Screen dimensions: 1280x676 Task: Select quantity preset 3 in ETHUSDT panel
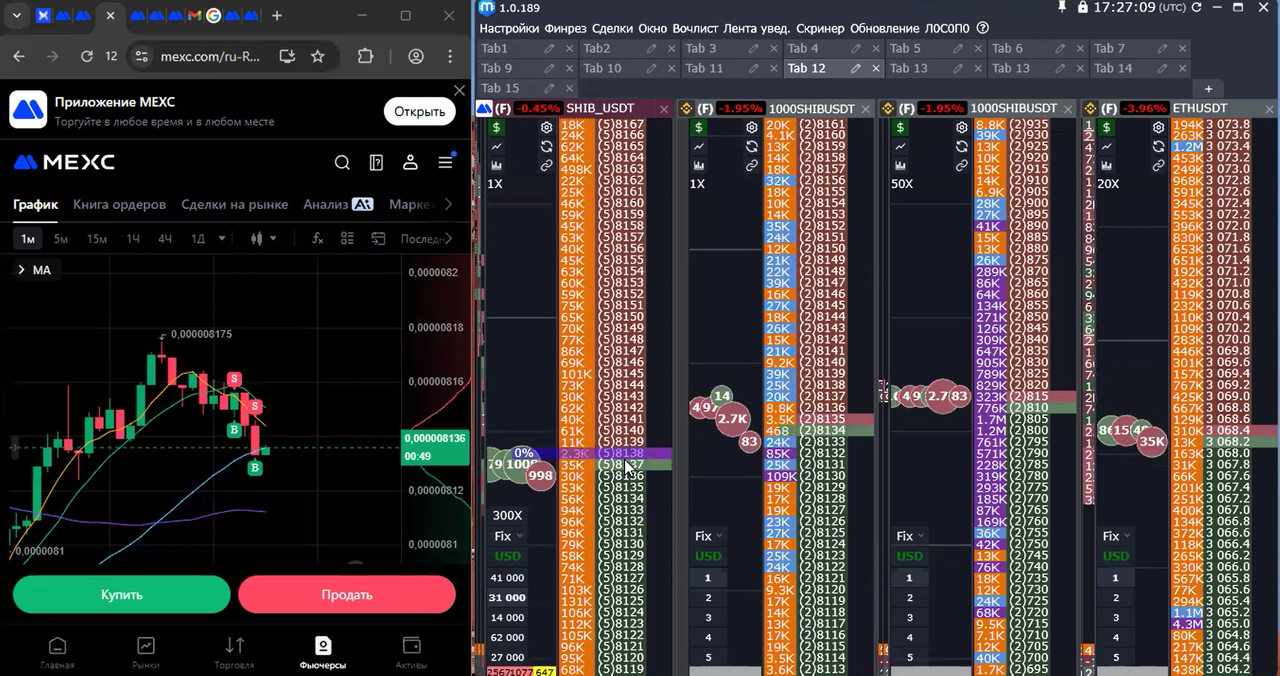[1118, 617]
